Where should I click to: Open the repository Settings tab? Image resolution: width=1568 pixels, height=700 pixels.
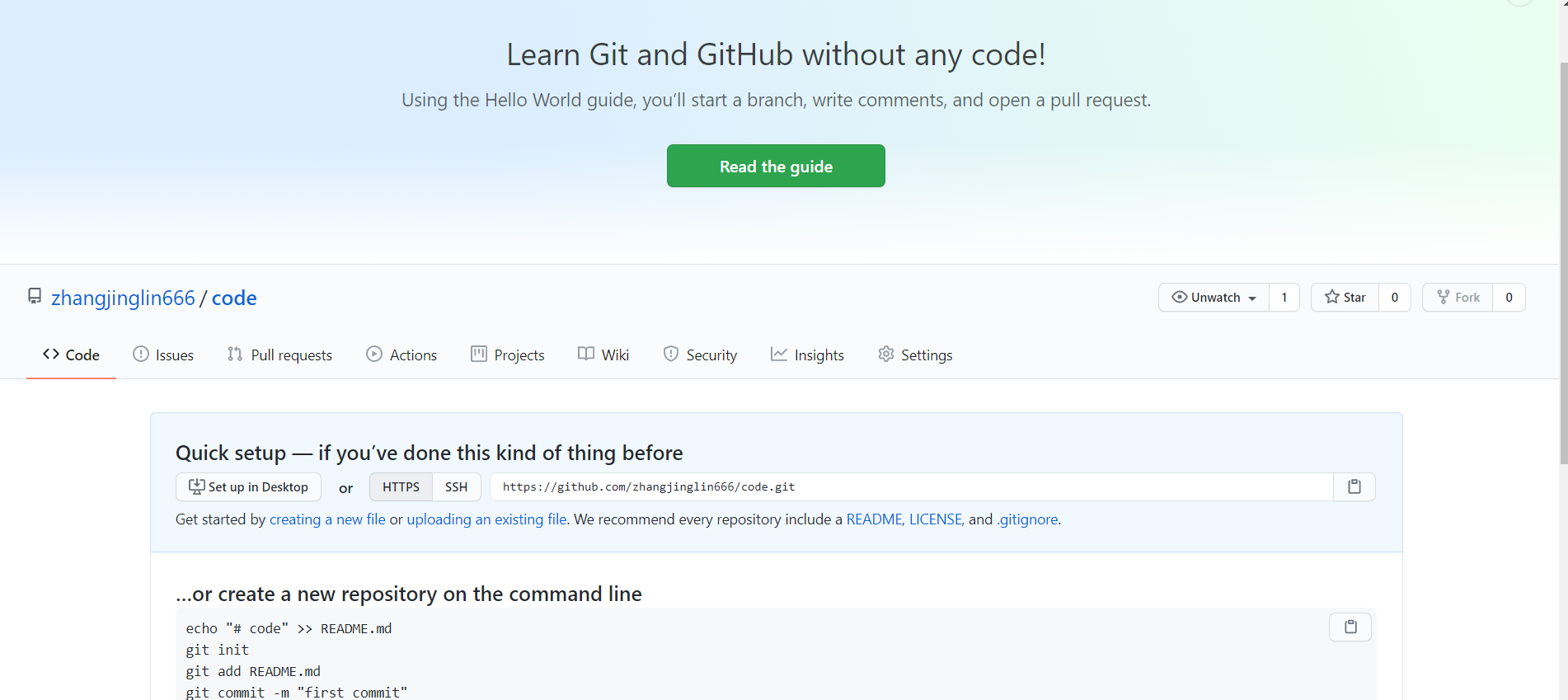coord(915,355)
